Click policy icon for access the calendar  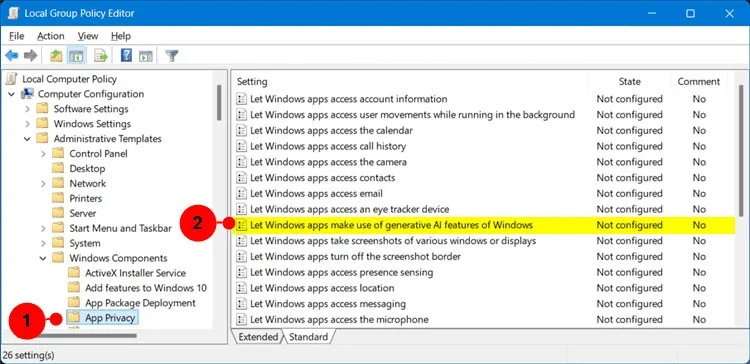[242, 131]
